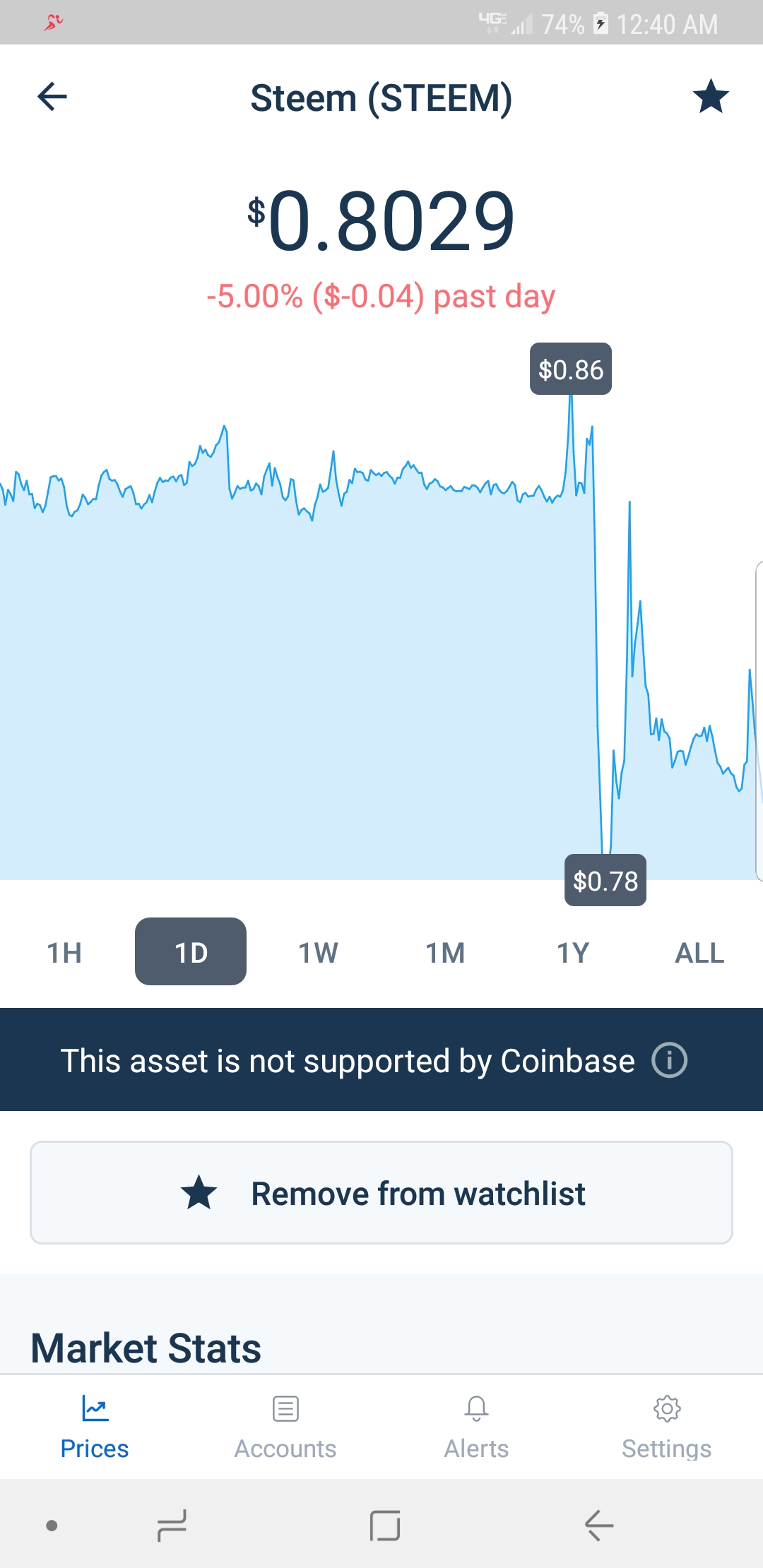The width and height of the screenshot is (763, 1568).
Task: Tap the Alerts bell icon
Action: point(476,1408)
